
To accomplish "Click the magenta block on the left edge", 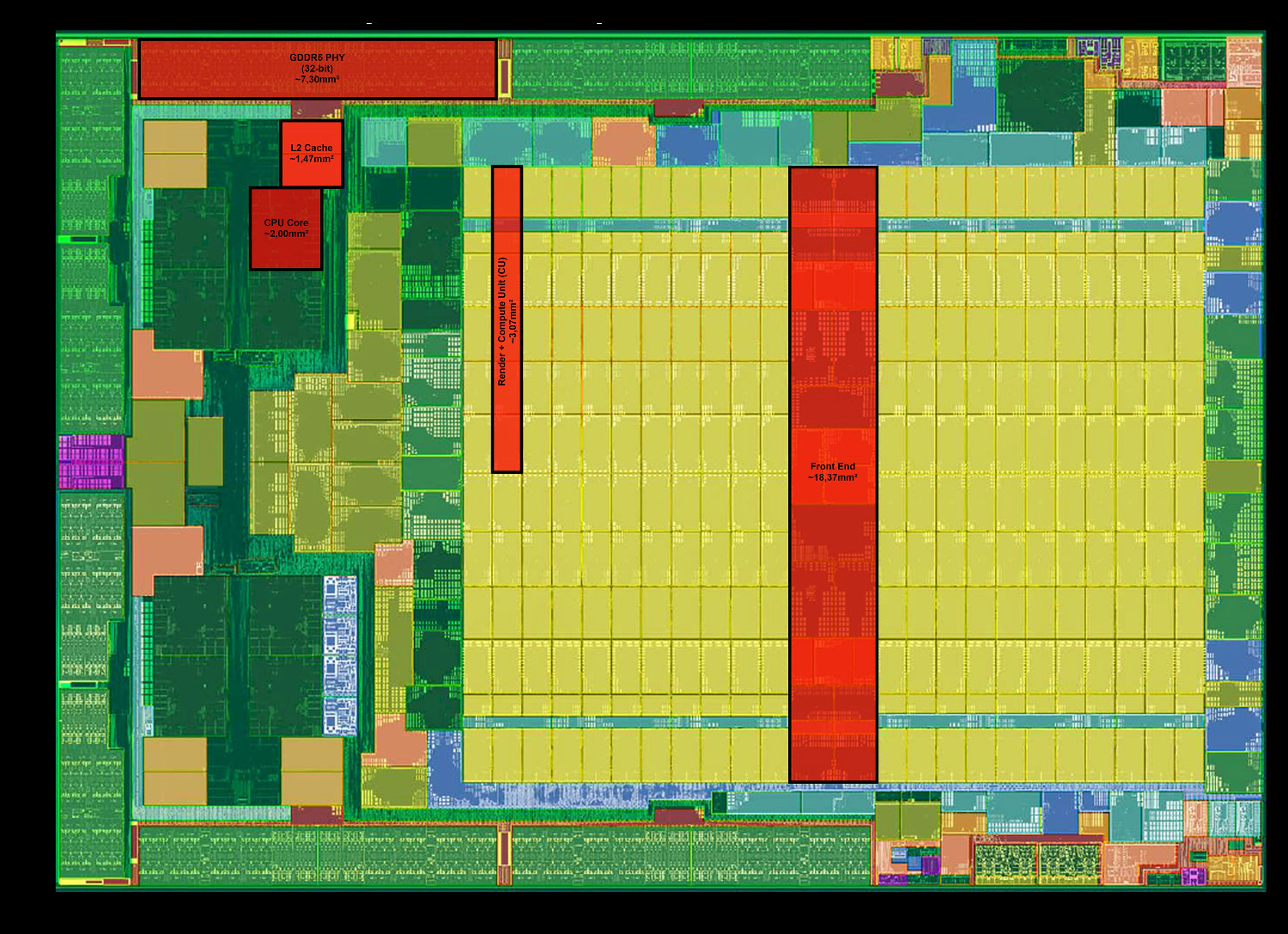I will pos(92,462).
